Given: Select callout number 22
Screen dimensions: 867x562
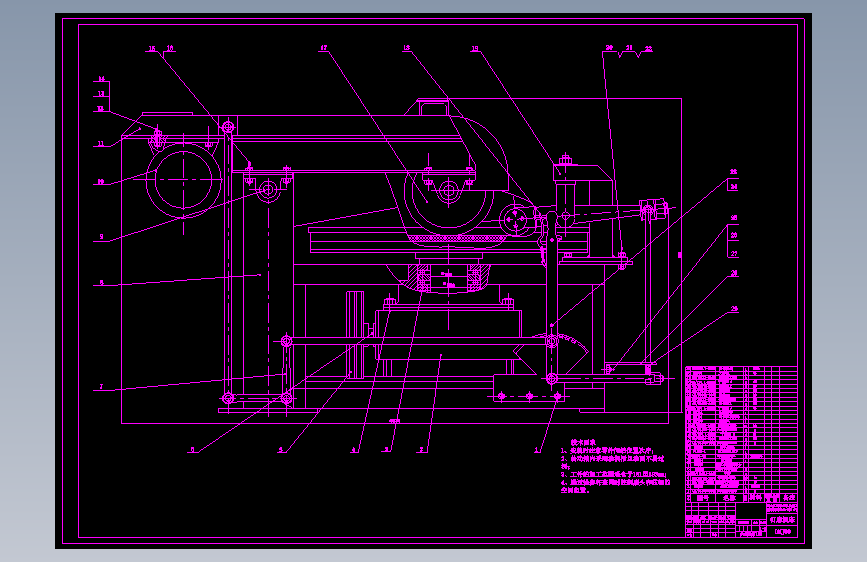Looking at the screenshot, I should 649,49.
